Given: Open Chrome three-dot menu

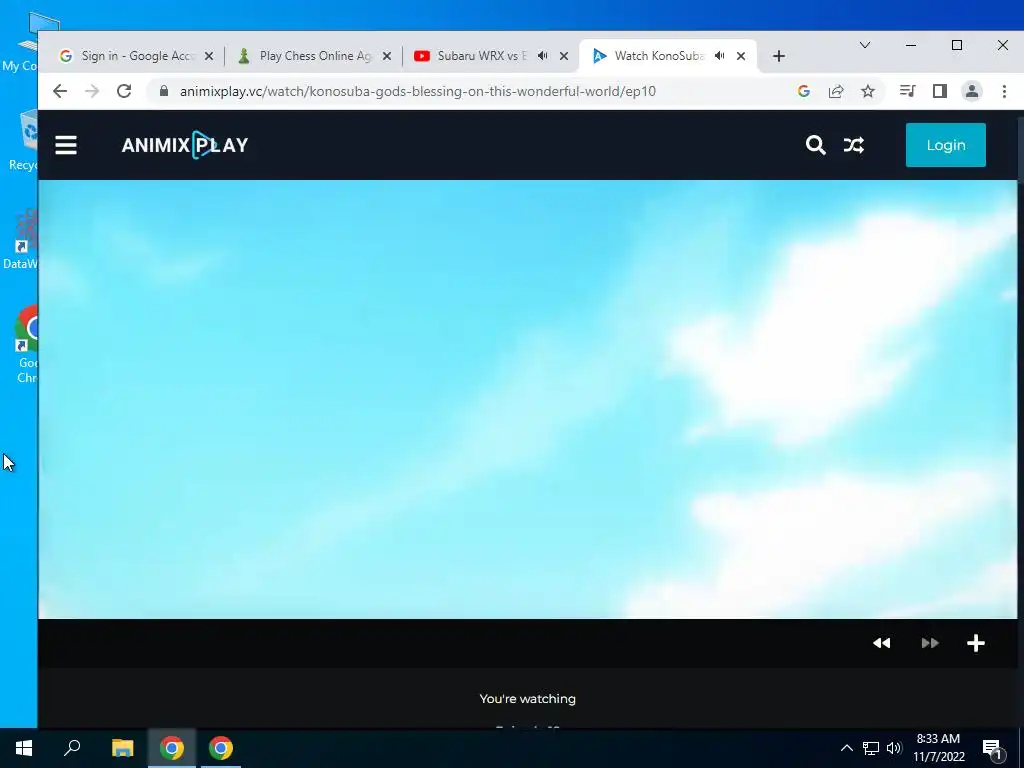Looking at the screenshot, I should 1004,91.
